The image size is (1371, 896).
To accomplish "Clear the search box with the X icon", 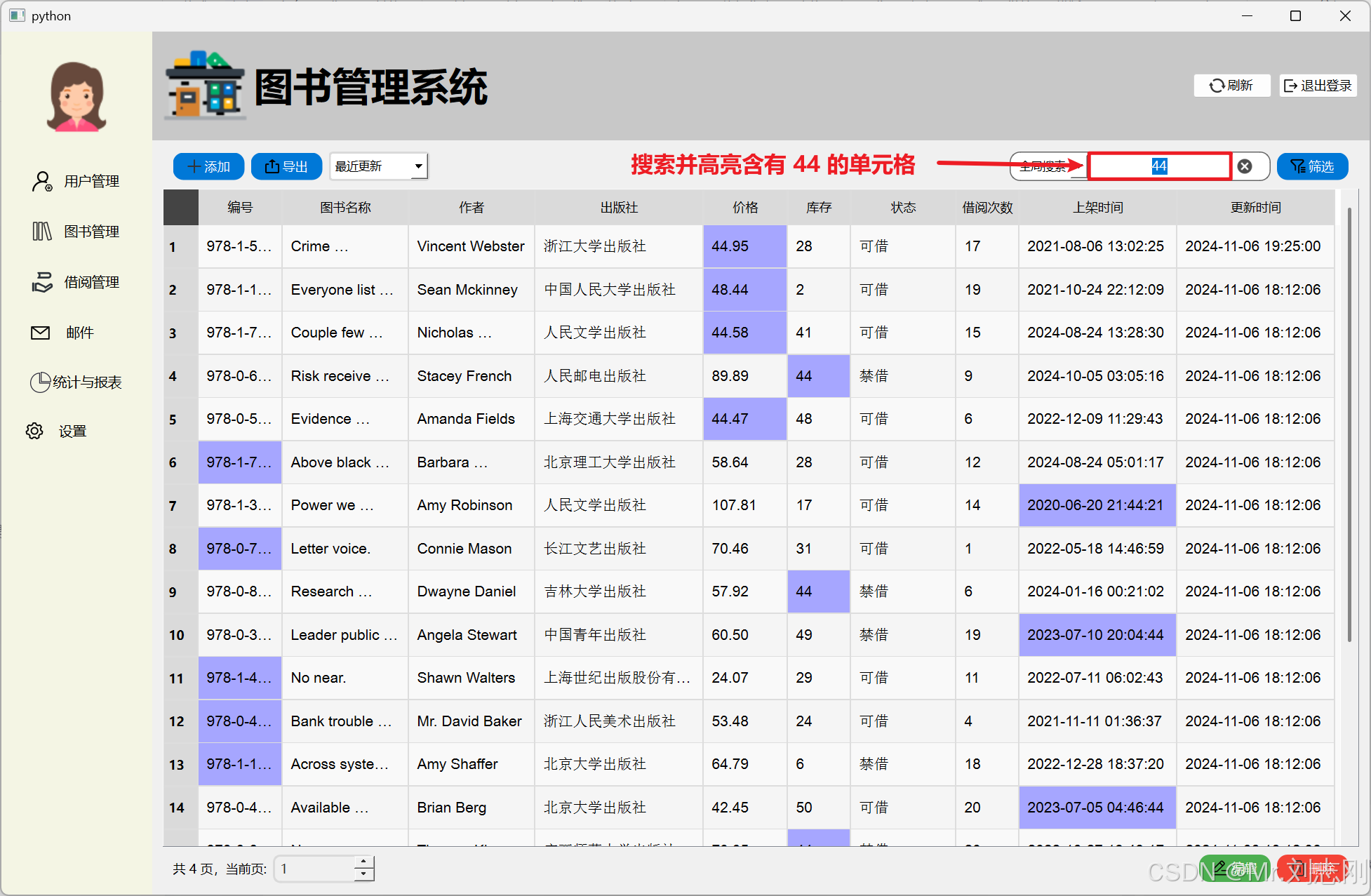I will (1245, 166).
